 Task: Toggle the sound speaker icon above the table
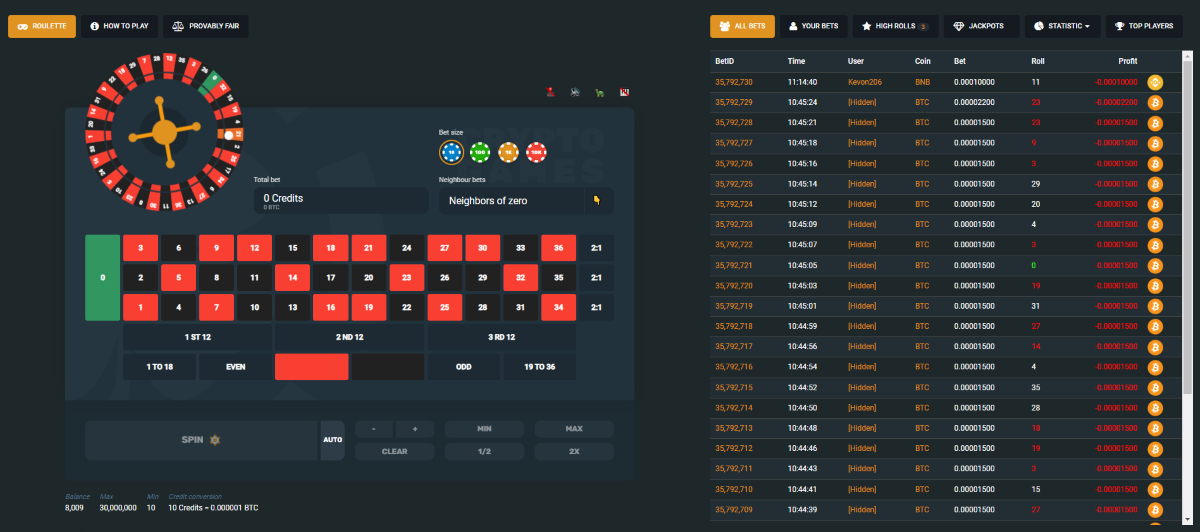point(575,92)
